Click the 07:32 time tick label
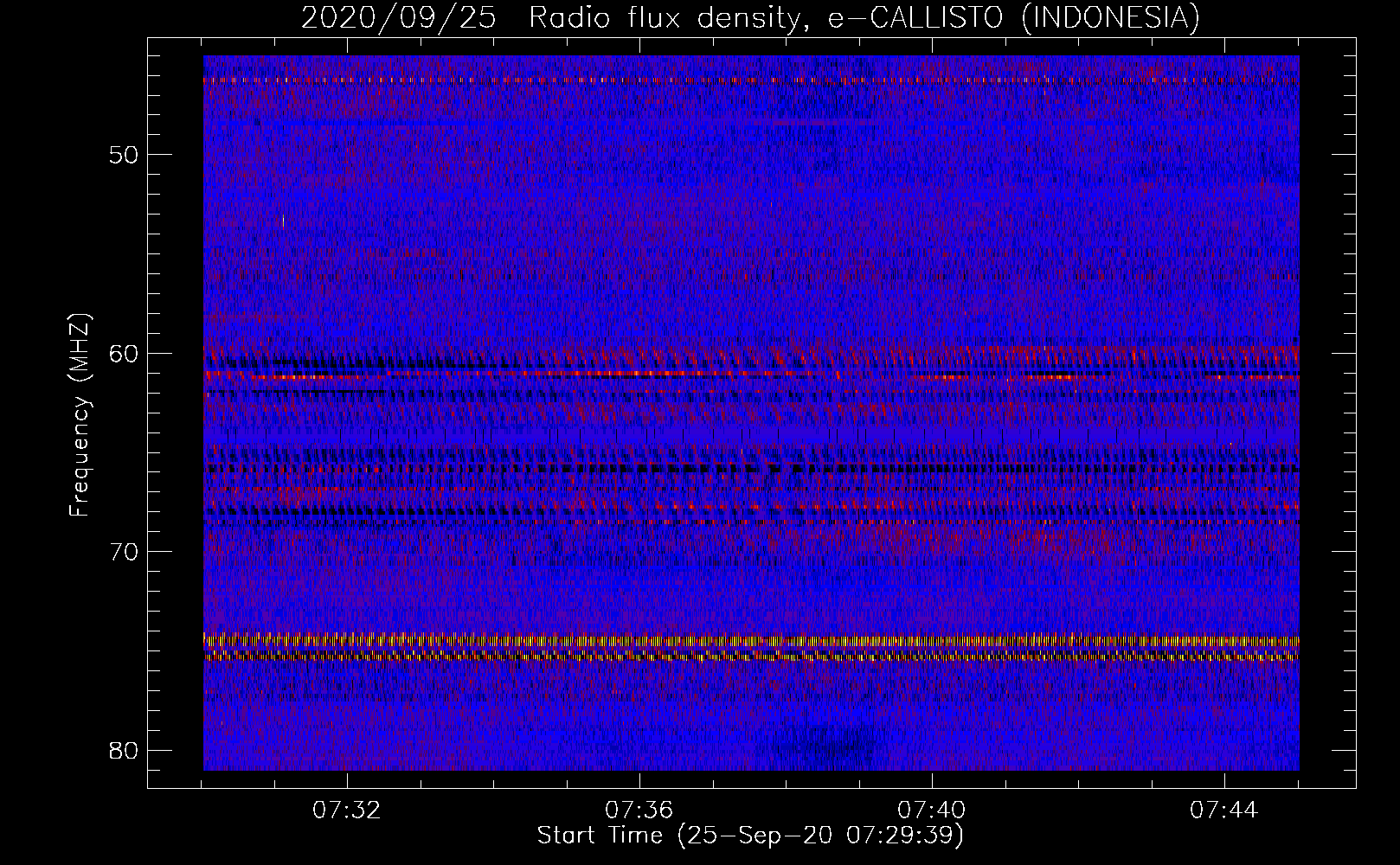Viewport: 1400px width, 865px height. (x=347, y=811)
